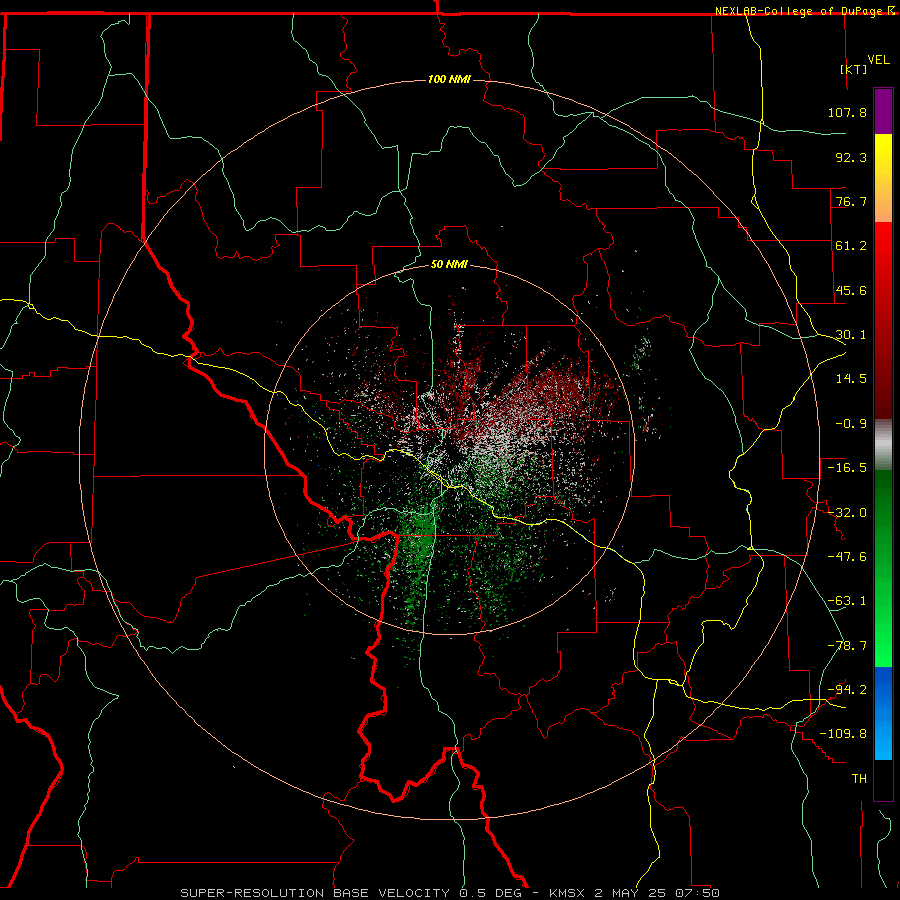
Task: Click the green segment of the color bar
Action: (x=883, y=568)
